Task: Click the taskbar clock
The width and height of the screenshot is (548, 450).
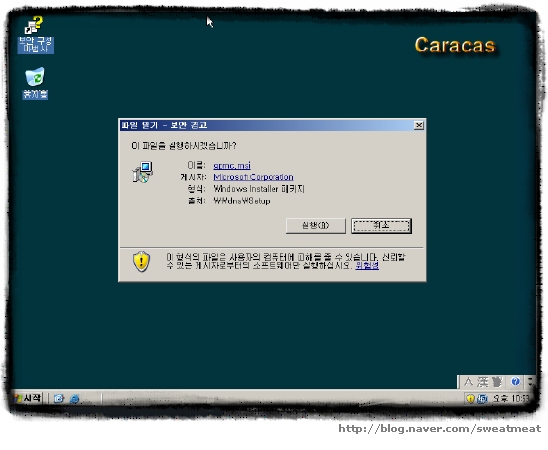Action: pos(511,398)
